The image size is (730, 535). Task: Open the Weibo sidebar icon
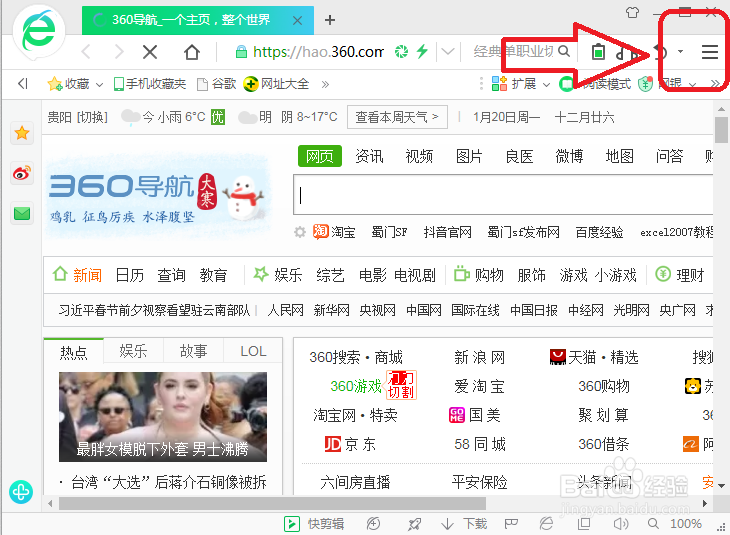pyautogui.click(x=22, y=173)
